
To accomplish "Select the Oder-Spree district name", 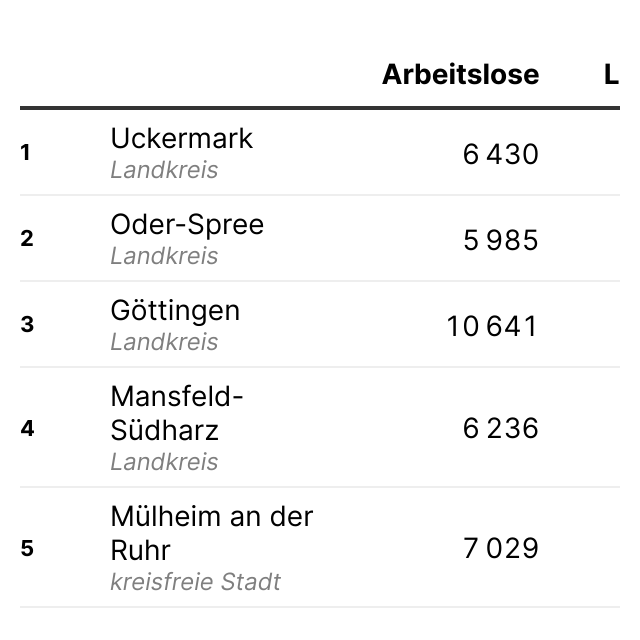I will [x=187, y=224].
